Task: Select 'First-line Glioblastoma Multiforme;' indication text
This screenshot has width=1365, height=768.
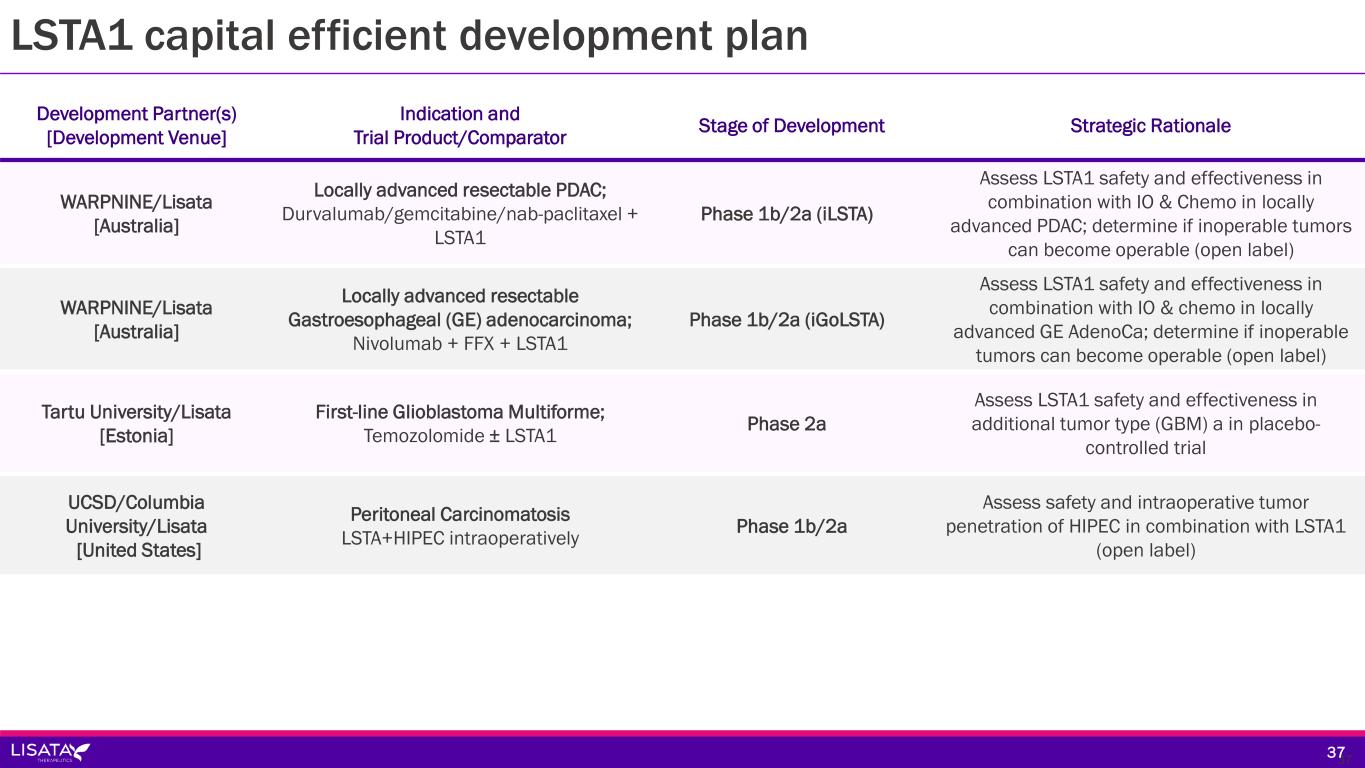Action: click(460, 412)
